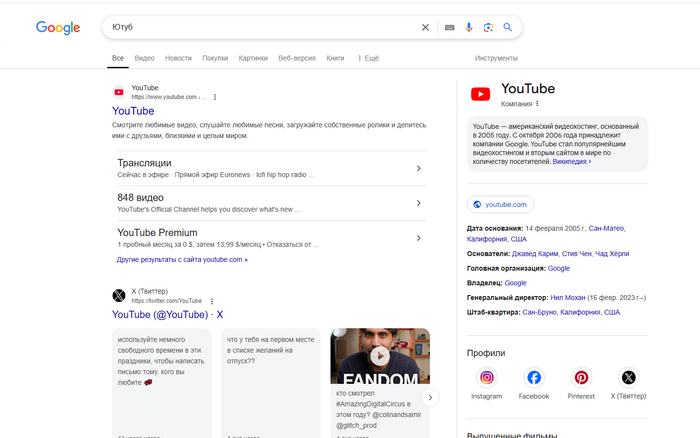The image size is (700, 438).
Task: Open Другие результаты с сайта youtube.com link
Action: (182, 259)
